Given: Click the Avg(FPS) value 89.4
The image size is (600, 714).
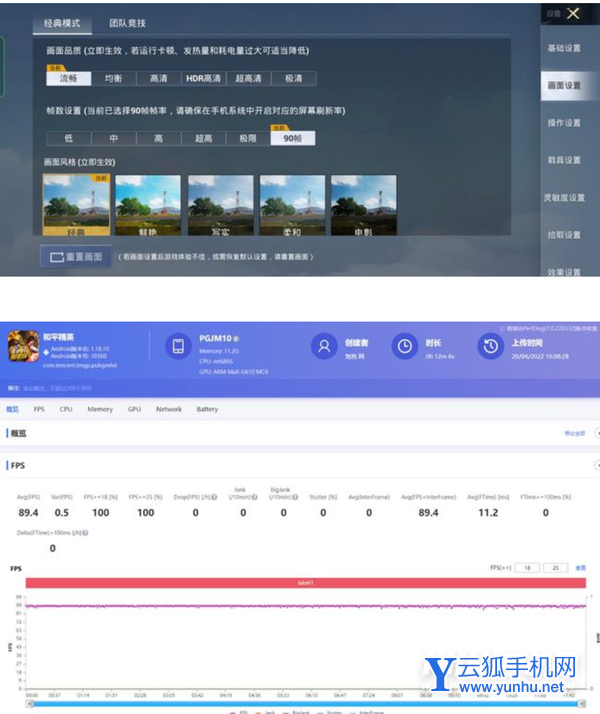Looking at the screenshot, I should (x=28, y=513).
